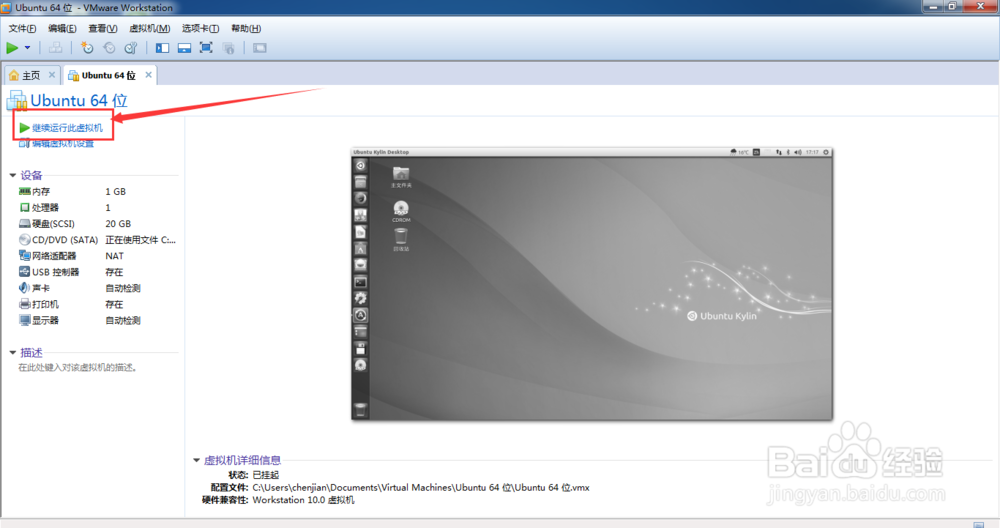Click the revert to snapshot toolbar icon
Screen dimensions: 1000x528
tap(109, 48)
